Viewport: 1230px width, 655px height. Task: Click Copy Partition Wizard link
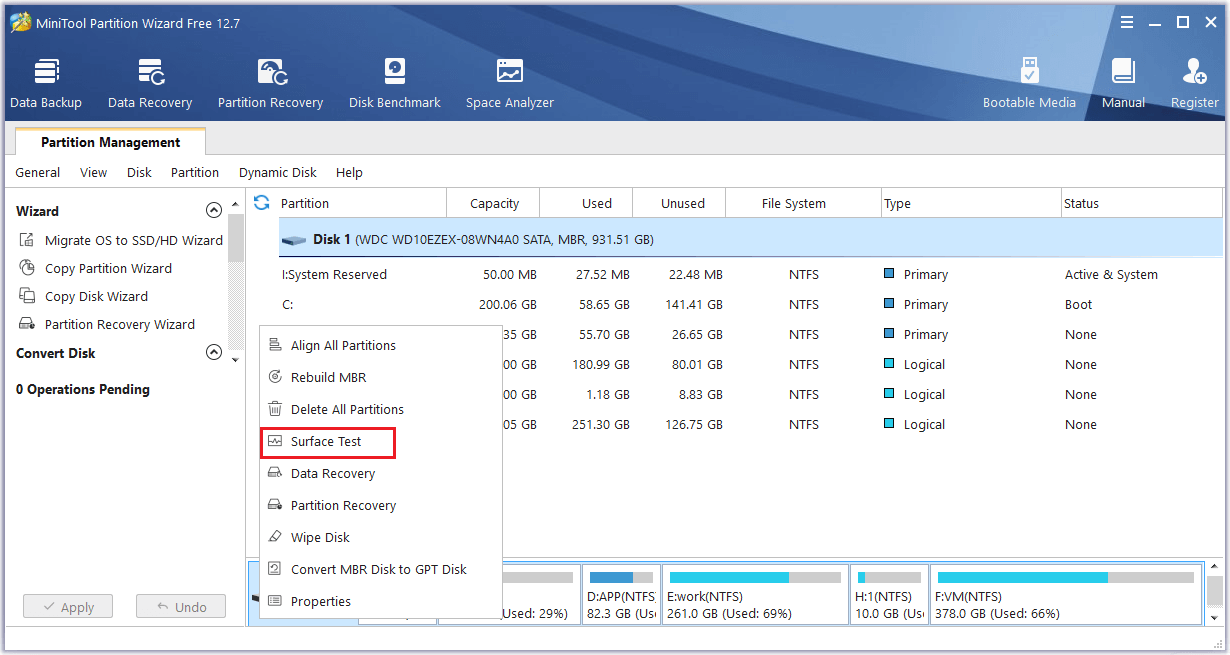click(x=108, y=268)
